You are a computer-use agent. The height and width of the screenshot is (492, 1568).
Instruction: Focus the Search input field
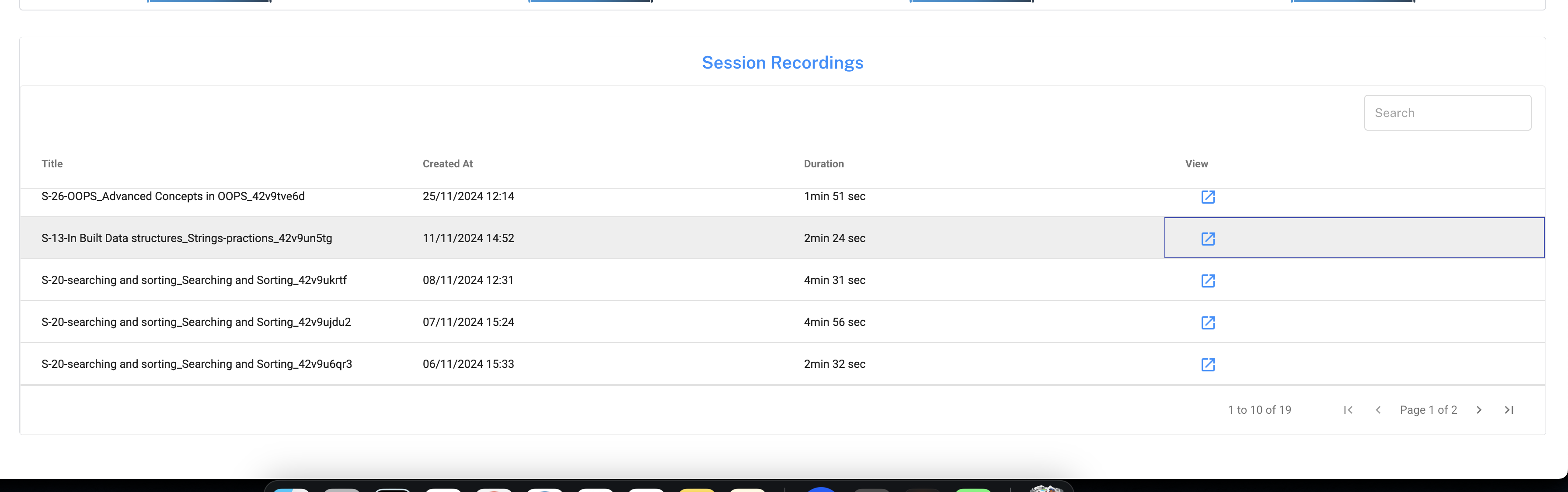coord(1447,113)
